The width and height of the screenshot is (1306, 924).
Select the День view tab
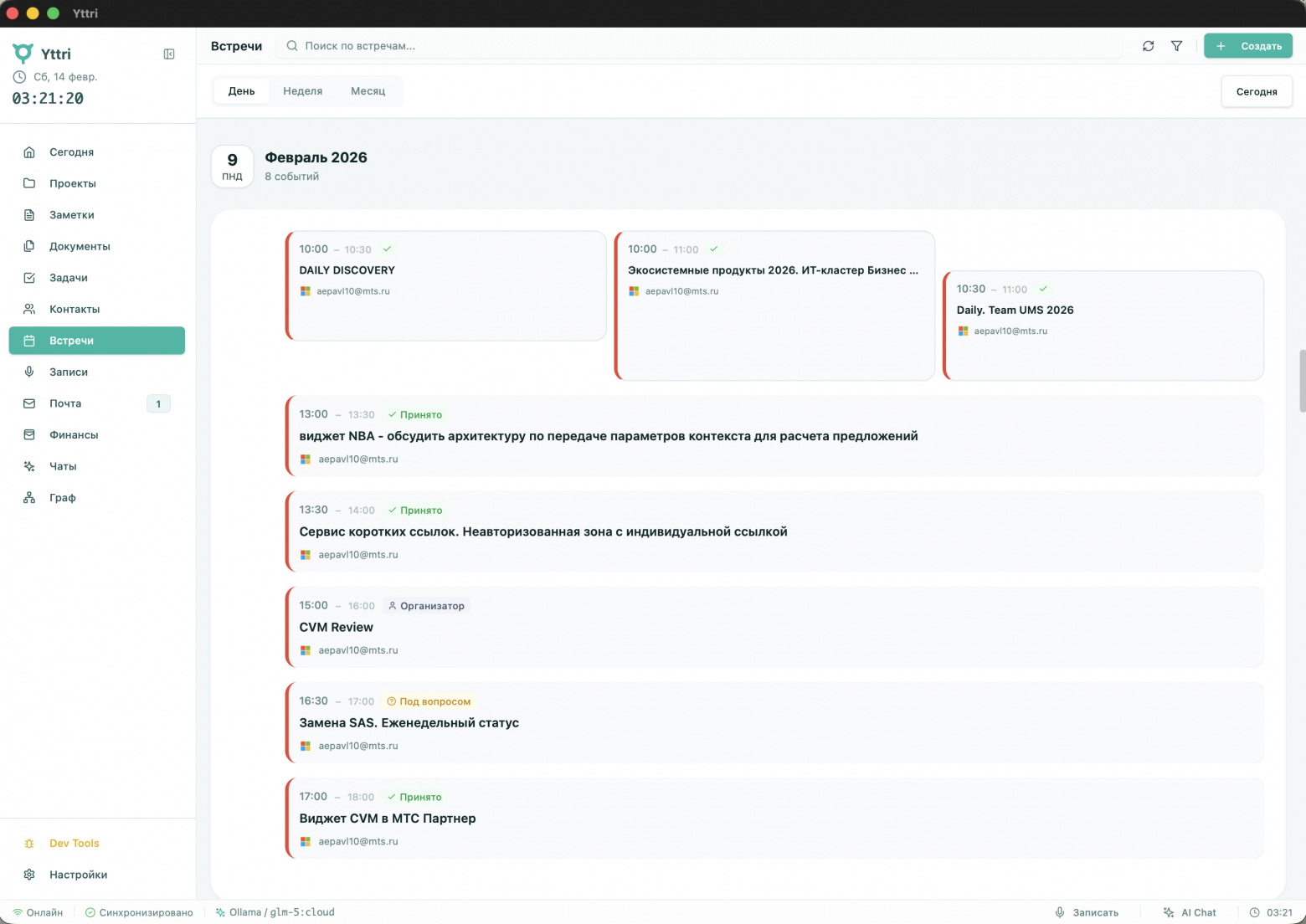coord(241,91)
